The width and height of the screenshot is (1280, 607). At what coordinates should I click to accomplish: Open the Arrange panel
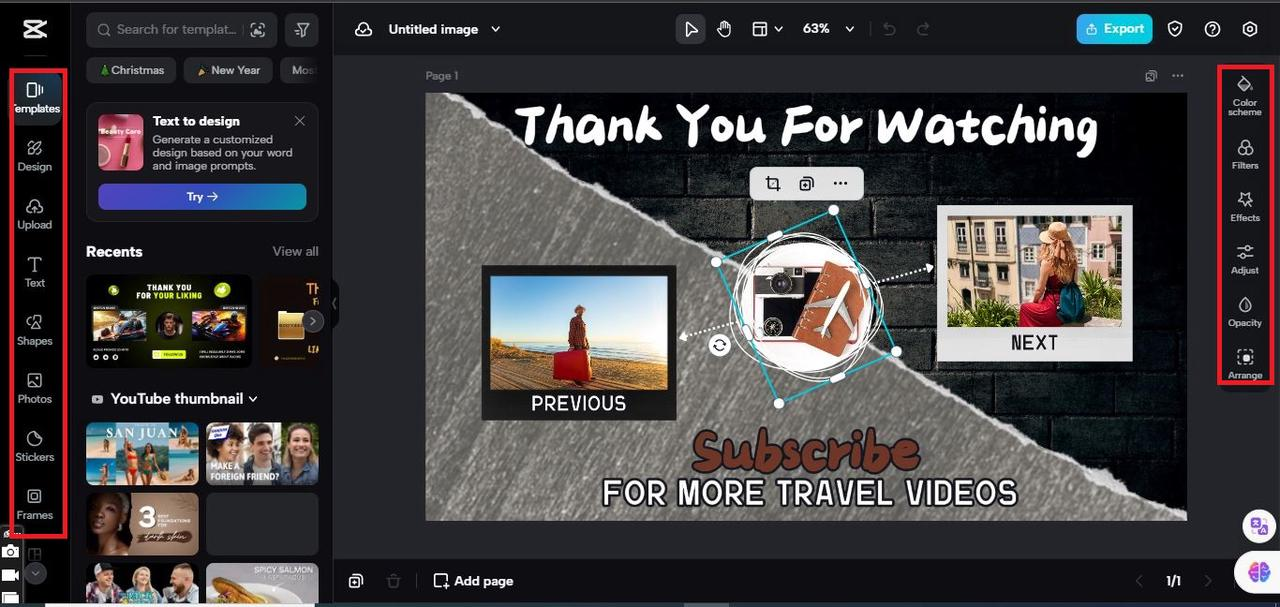(x=1245, y=364)
